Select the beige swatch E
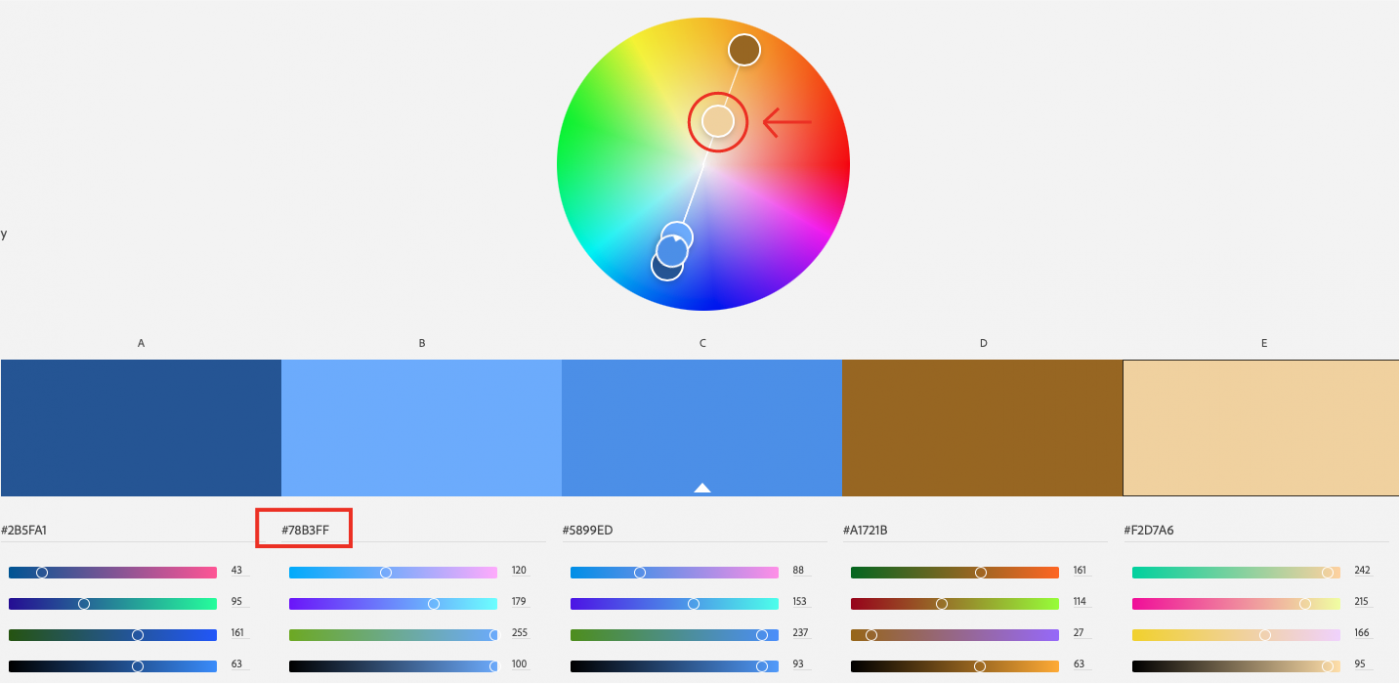Viewport: 1400px width, 684px height. click(x=1261, y=427)
